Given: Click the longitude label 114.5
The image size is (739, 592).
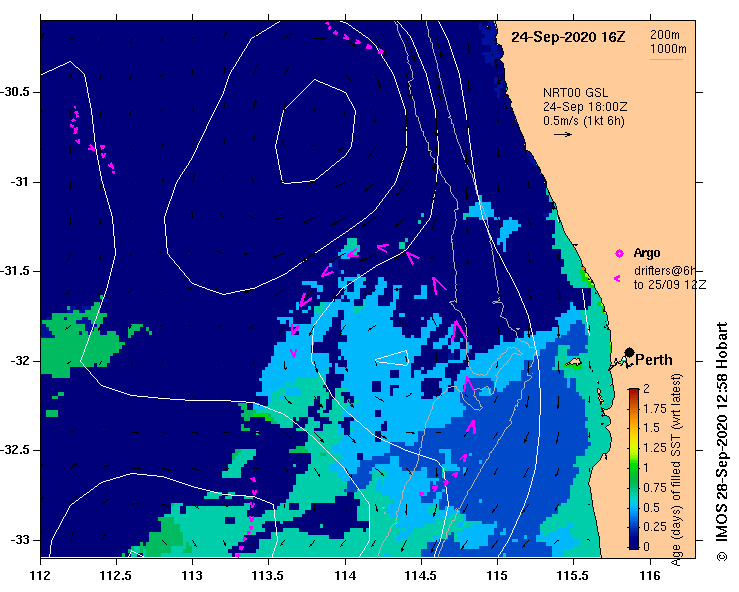Looking at the screenshot, I should point(421,576).
